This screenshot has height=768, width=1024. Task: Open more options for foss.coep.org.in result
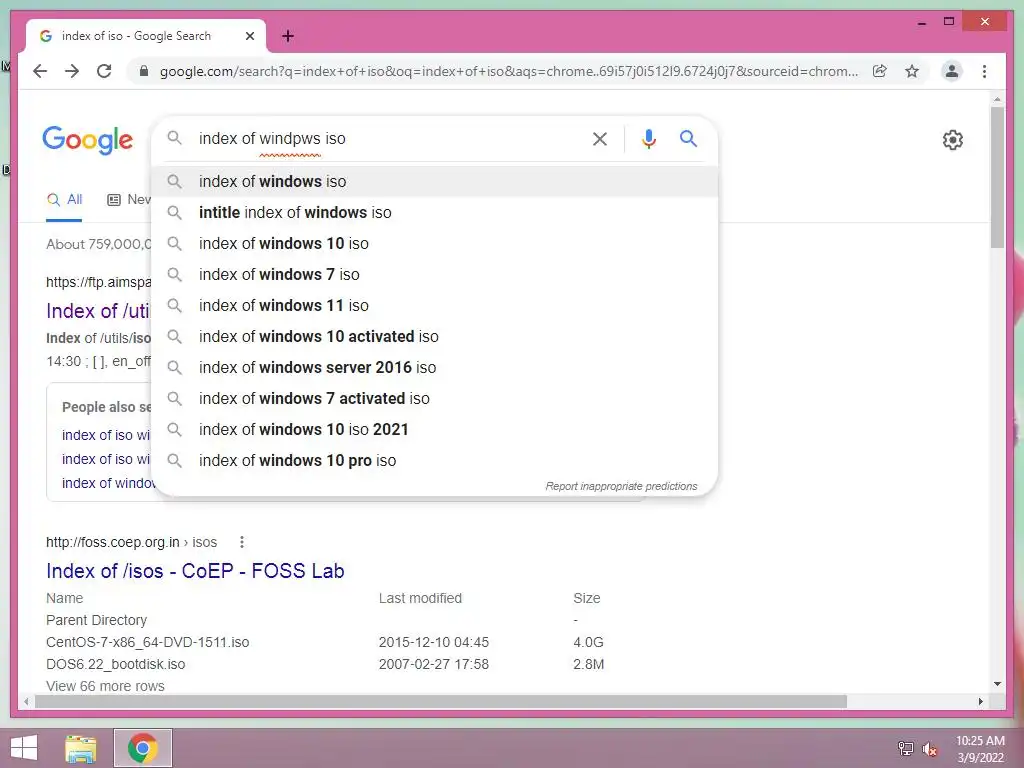pos(242,542)
